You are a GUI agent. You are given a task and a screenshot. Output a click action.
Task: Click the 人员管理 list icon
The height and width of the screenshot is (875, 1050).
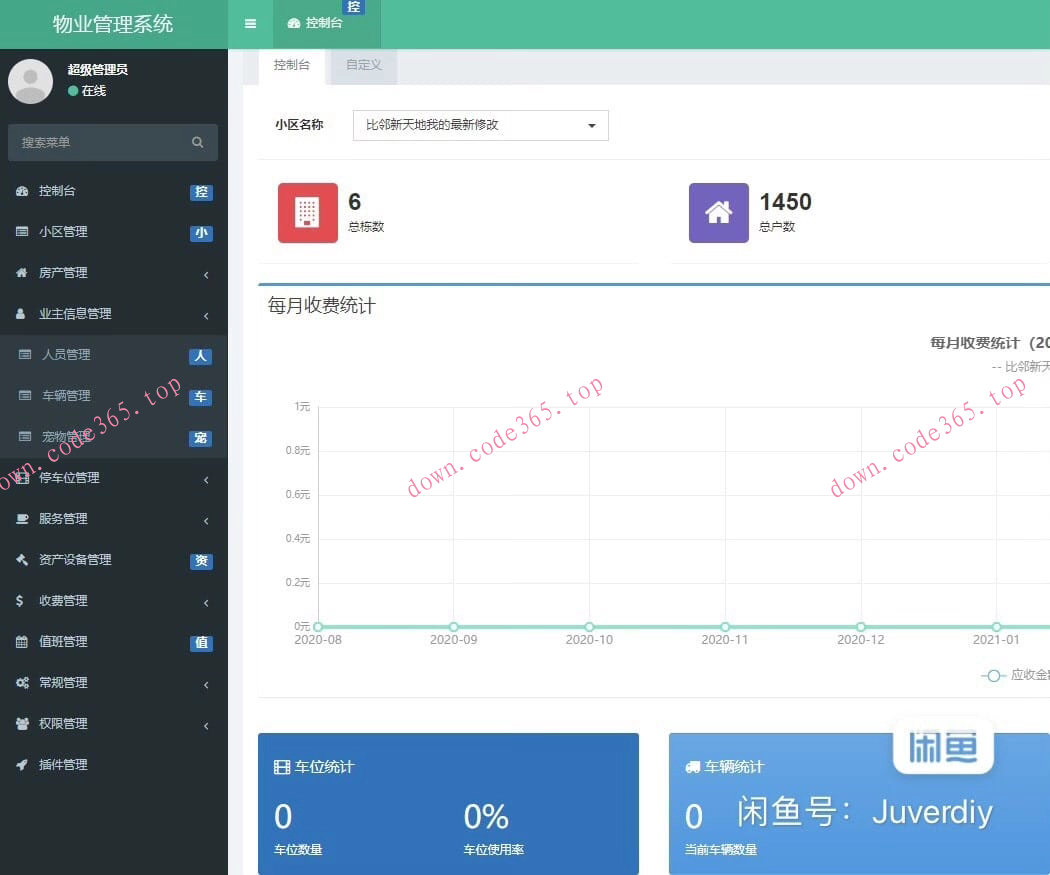point(25,355)
